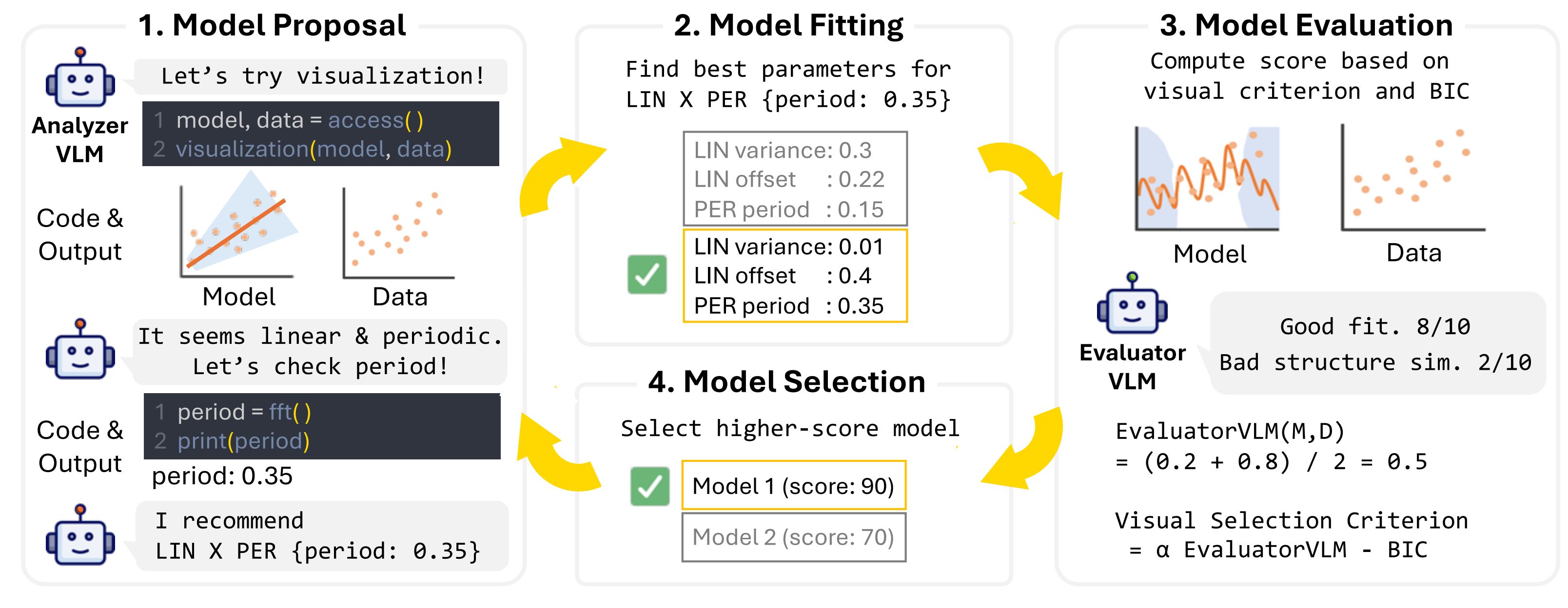Click the green checkmark beside LIN variance 0.01
The width and height of the screenshot is (1568, 608).
click(647, 275)
